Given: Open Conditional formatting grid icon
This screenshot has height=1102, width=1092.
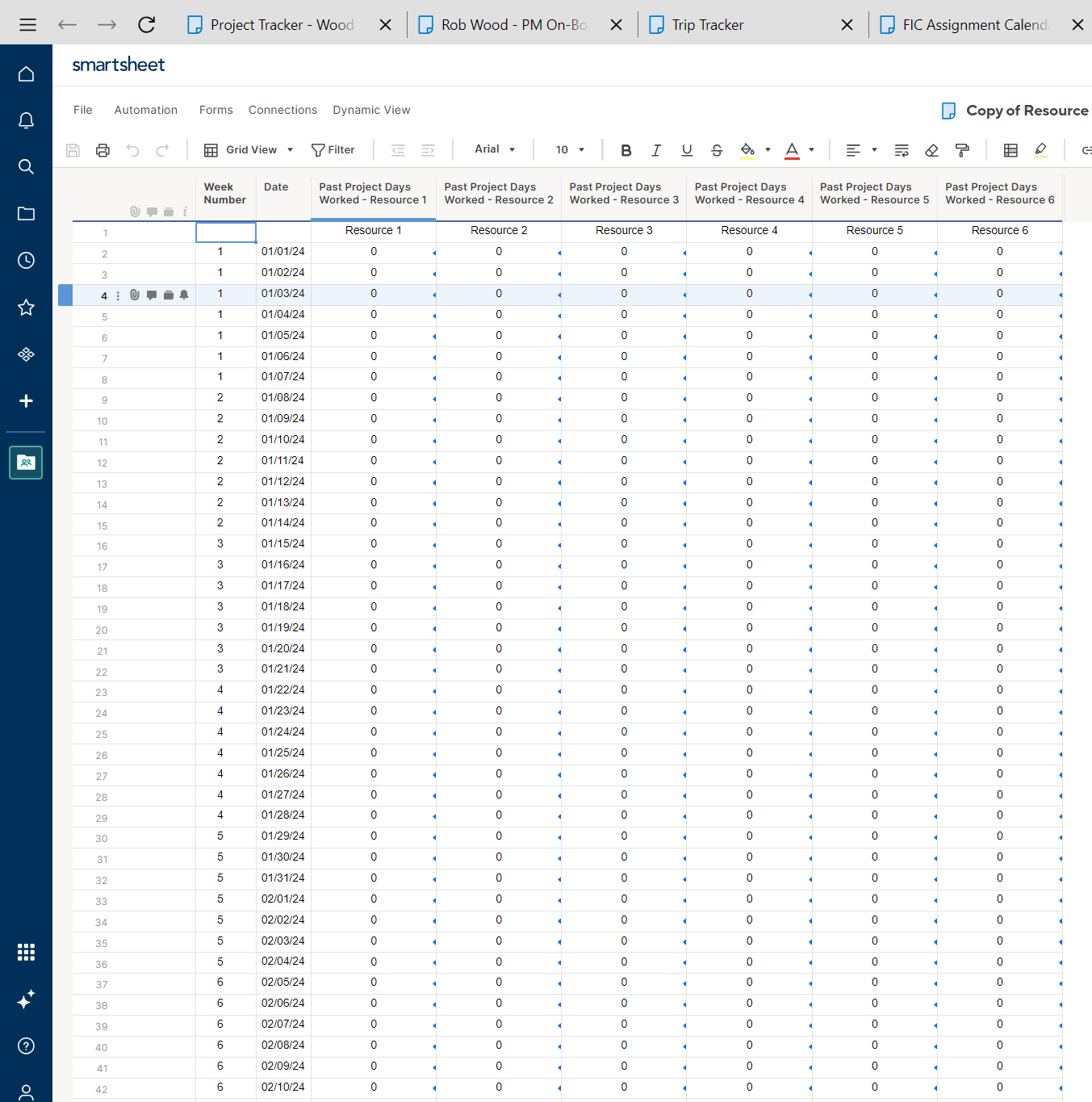Looking at the screenshot, I should 1010,150.
